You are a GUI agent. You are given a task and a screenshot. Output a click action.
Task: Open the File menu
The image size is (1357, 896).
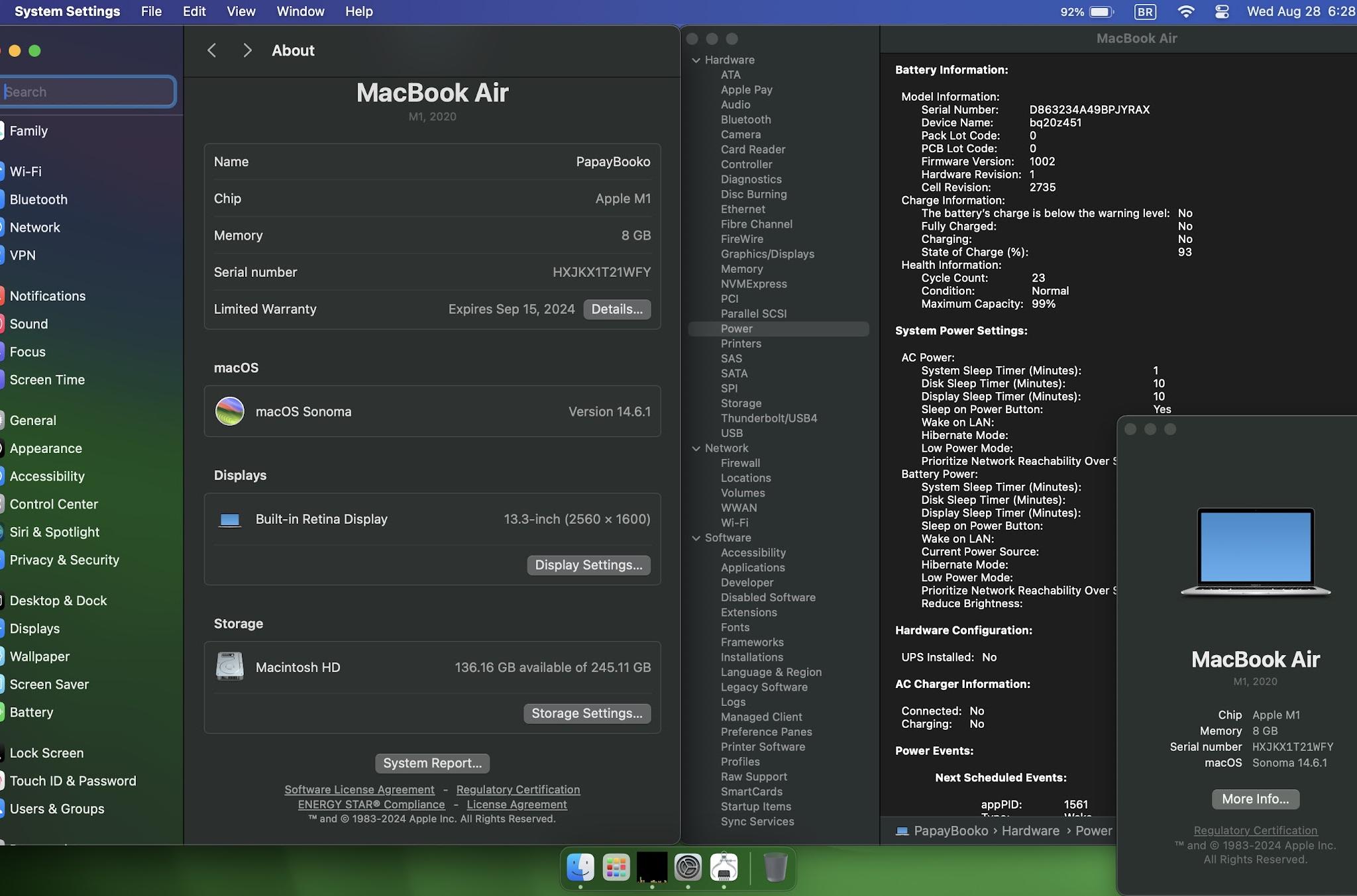coord(151,11)
